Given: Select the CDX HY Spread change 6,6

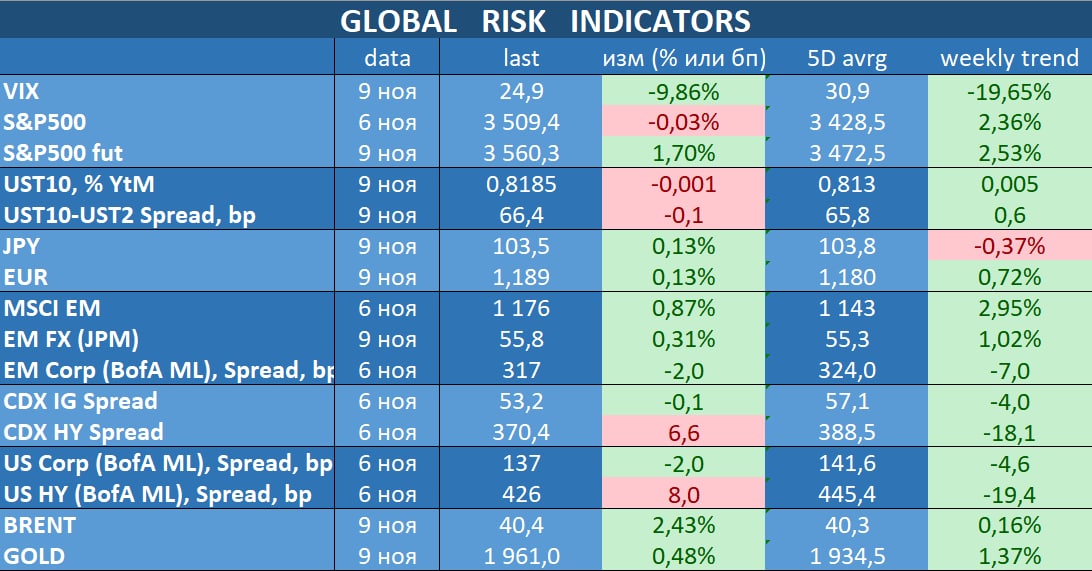Looking at the screenshot, I should pos(683,432).
